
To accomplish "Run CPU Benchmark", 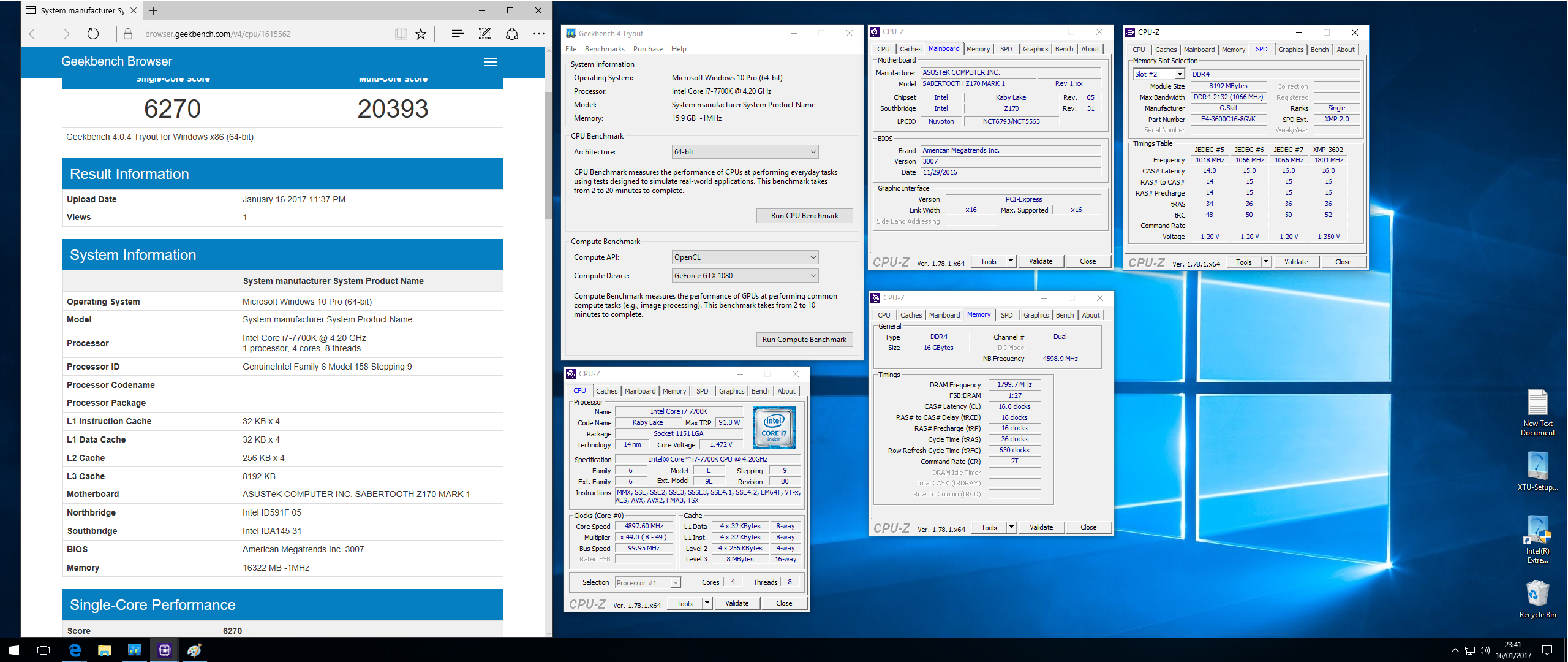I will tap(804, 216).
